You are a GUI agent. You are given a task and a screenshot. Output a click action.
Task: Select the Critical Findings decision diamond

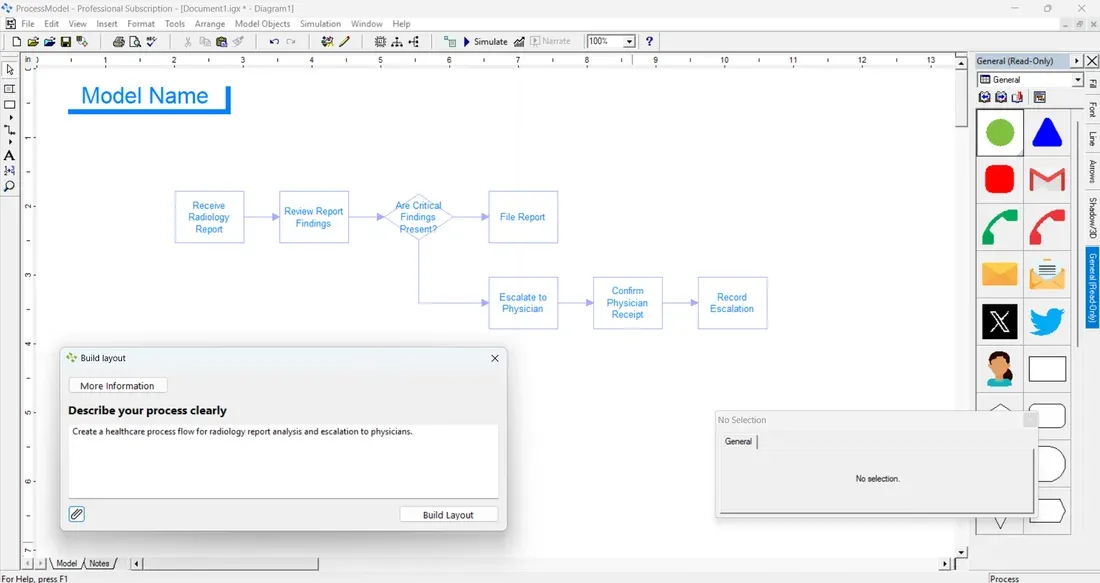(418, 217)
